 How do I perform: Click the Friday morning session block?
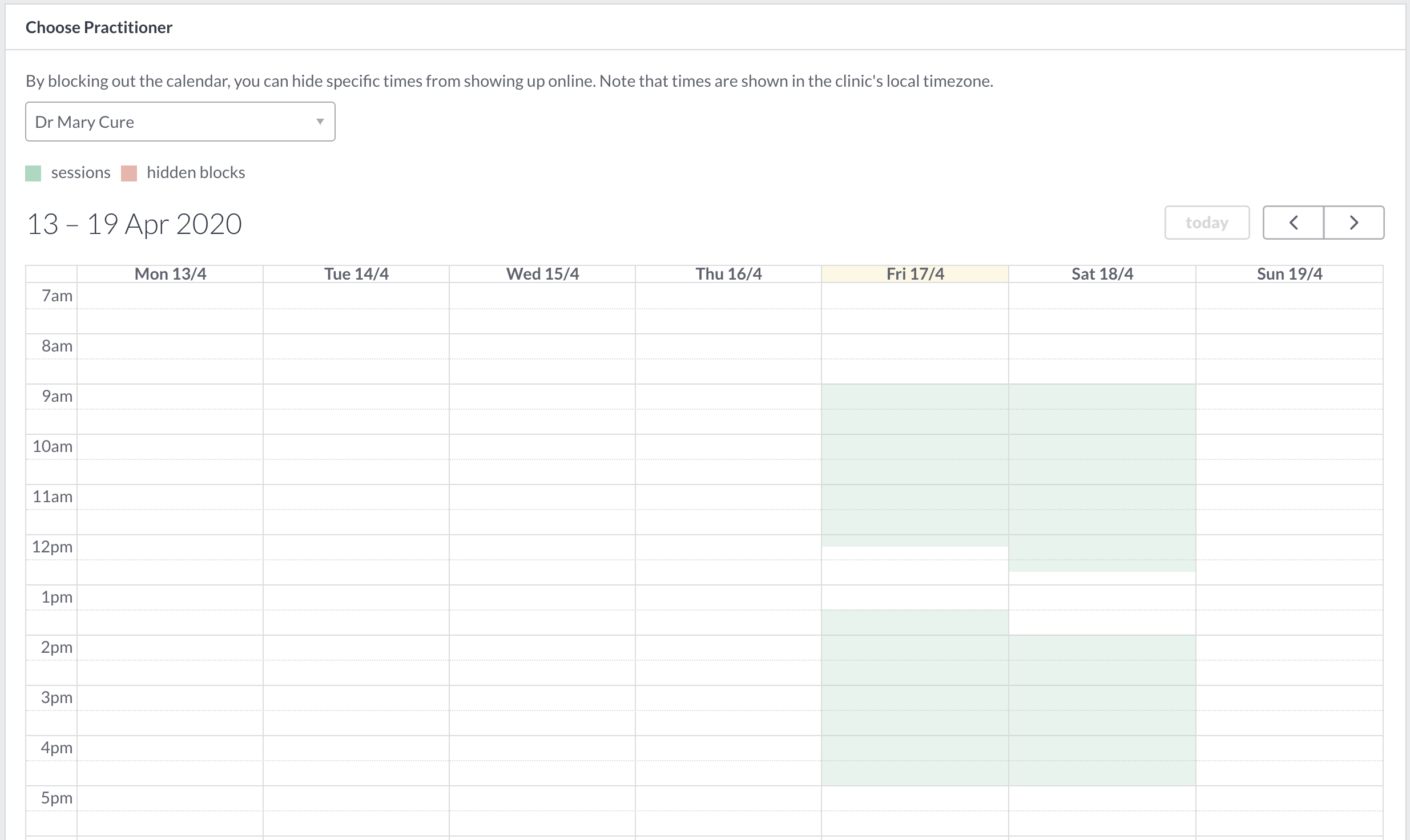click(915, 465)
